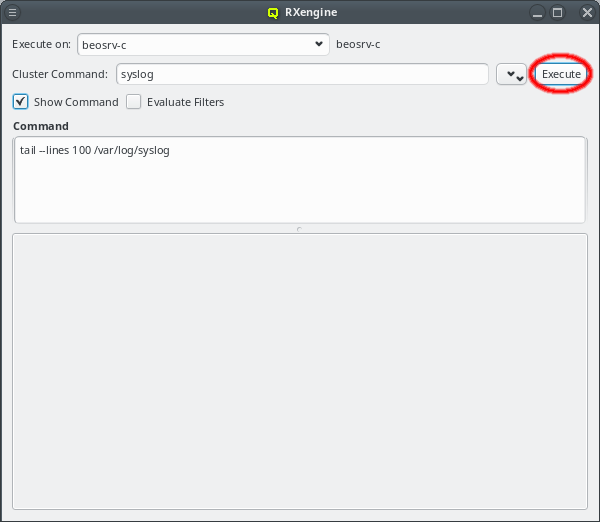Click inside the tail command text area
Viewport: 600px width, 522px height.
(x=300, y=180)
